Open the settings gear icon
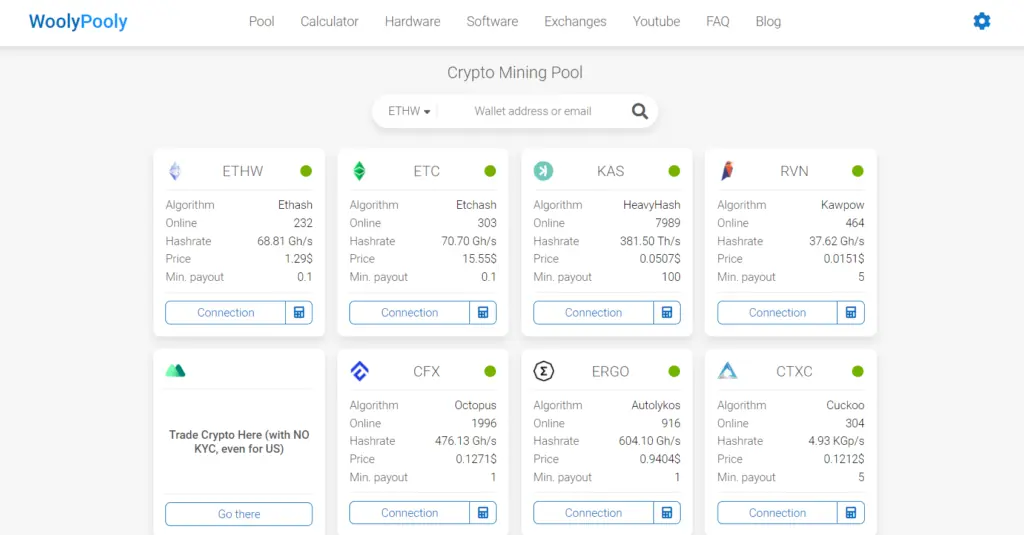The image size is (1024, 535). pos(982,21)
